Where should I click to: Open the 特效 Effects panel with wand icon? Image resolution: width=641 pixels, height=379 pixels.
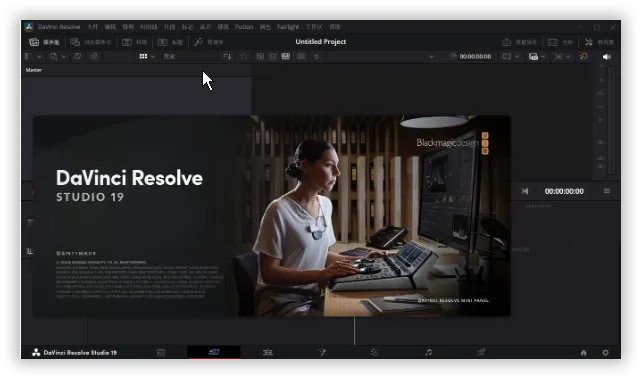point(208,42)
